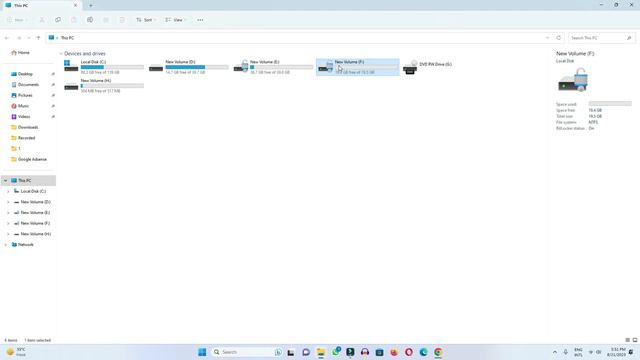Open the folder named 1 in sidebar
Screen dimensions: 640x360
[x=16, y=148]
